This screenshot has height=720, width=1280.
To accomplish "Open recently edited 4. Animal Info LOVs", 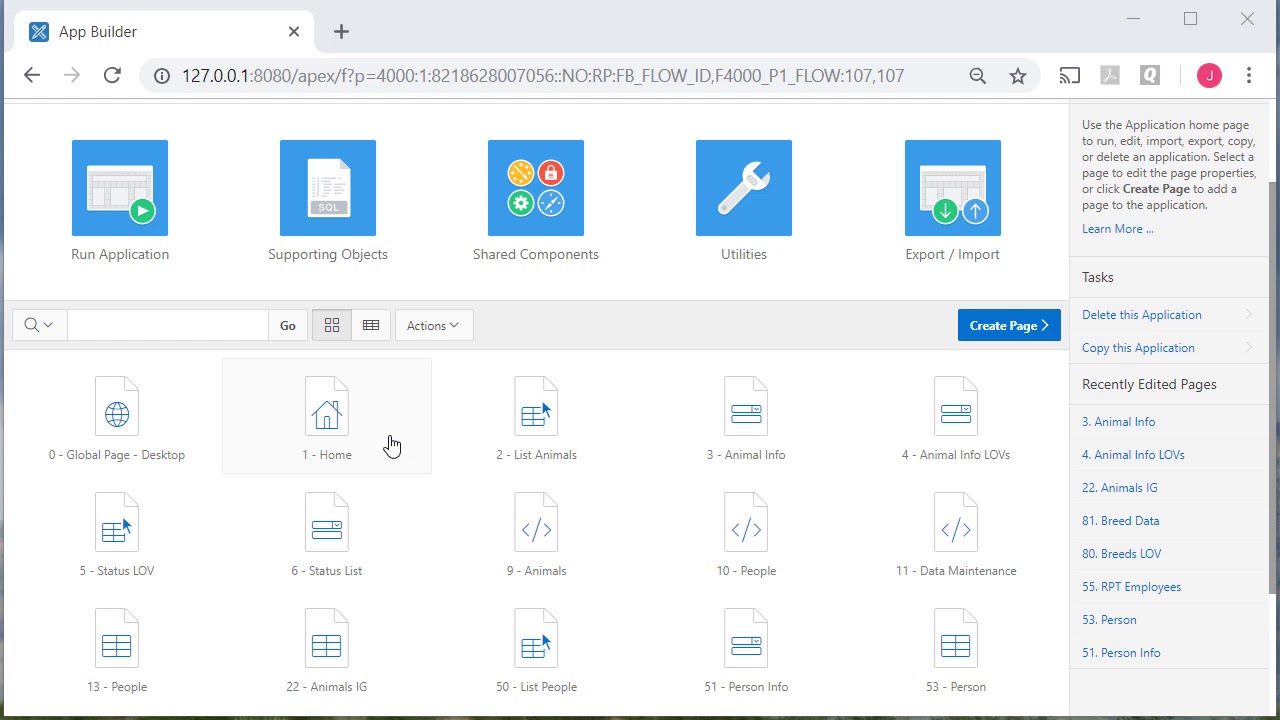I will pos(1133,455).
